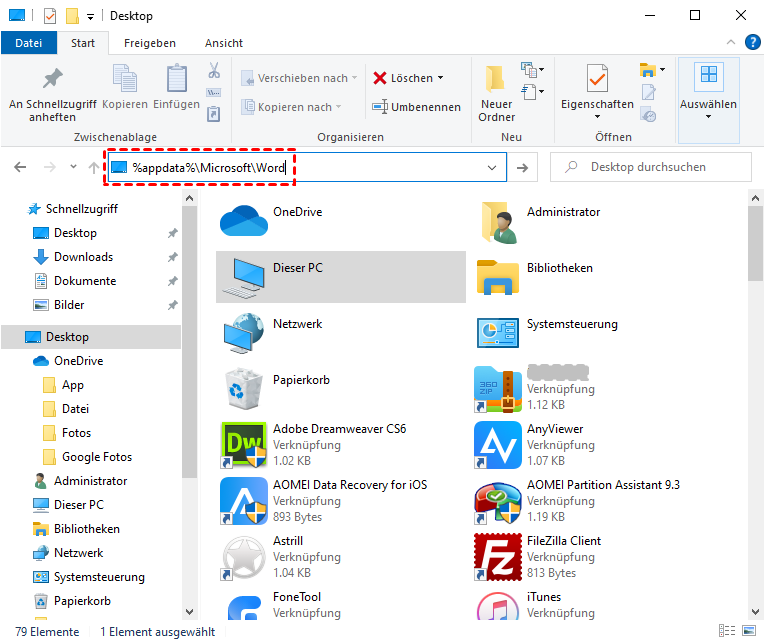Viewport: 765px width, 644px height.
Task: Open Eigenschaften checkmark icon
Action: click(597, 78)
